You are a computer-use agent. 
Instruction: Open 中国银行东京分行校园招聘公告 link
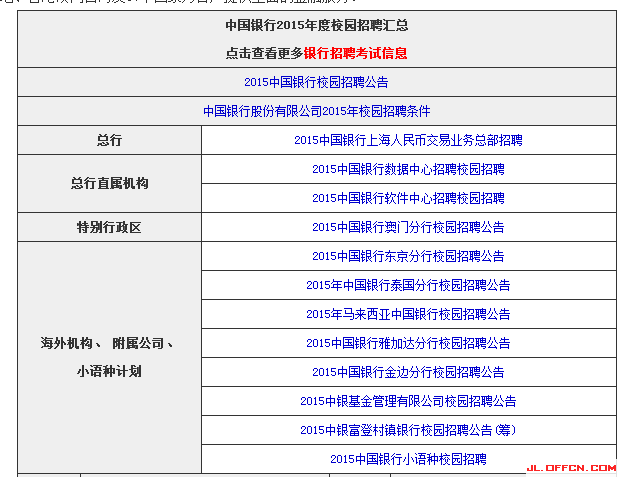408,256
